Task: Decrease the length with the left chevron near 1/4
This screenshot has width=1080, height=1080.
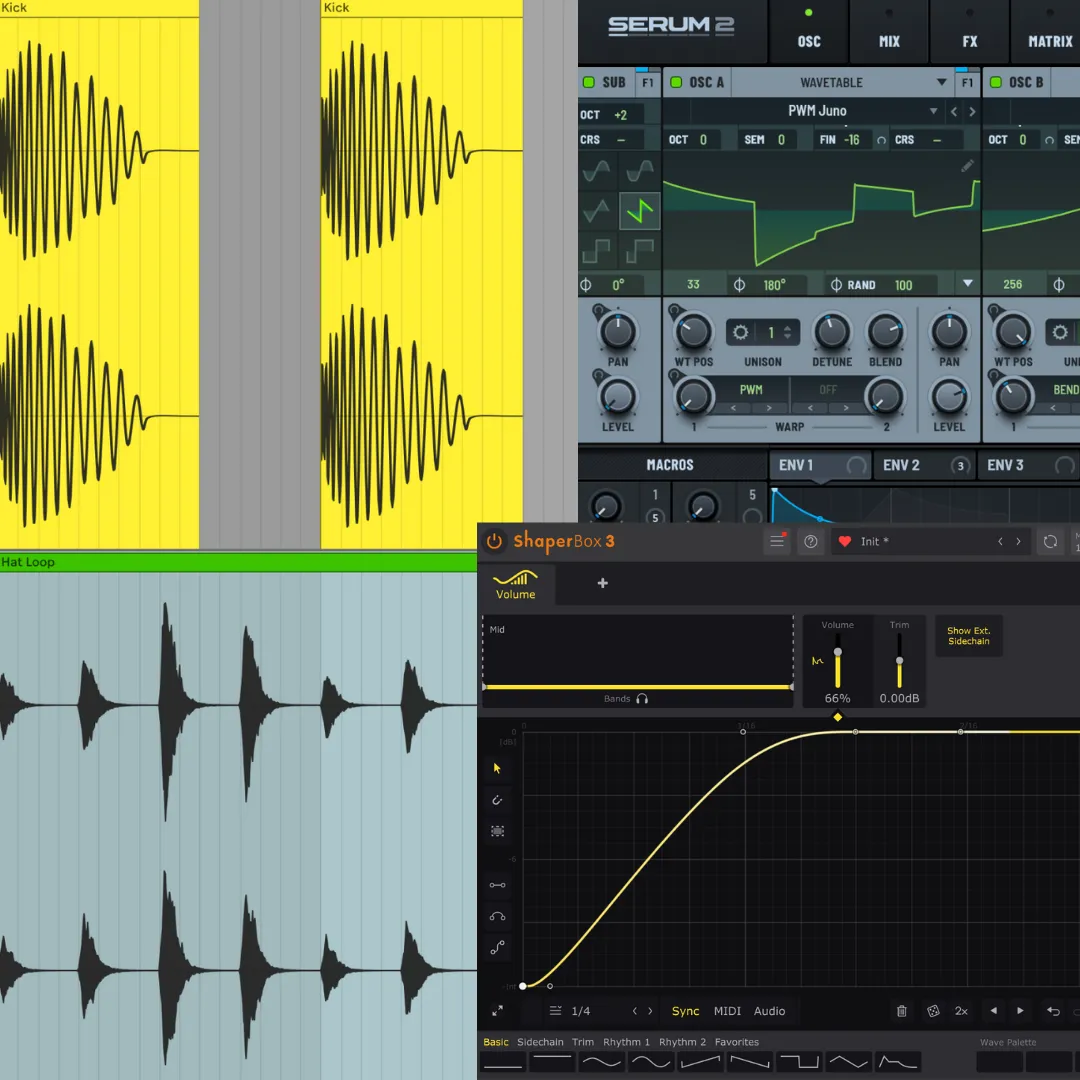Action: [634, 1010]
